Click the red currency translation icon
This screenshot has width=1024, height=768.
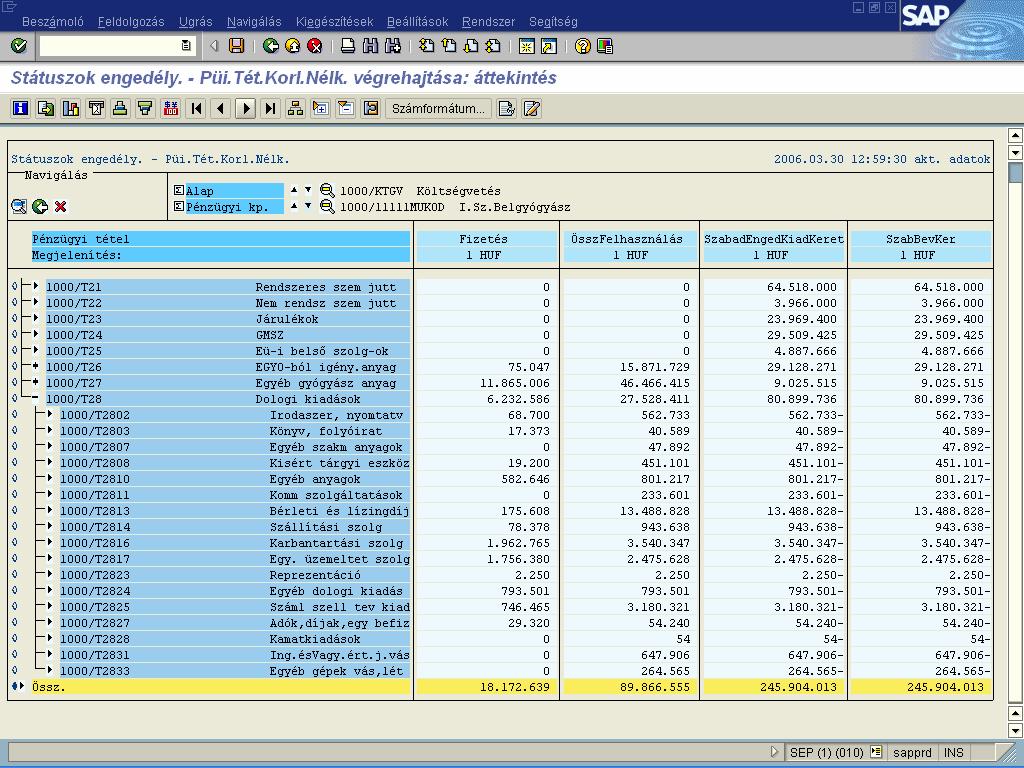click(x=170, y=108)
